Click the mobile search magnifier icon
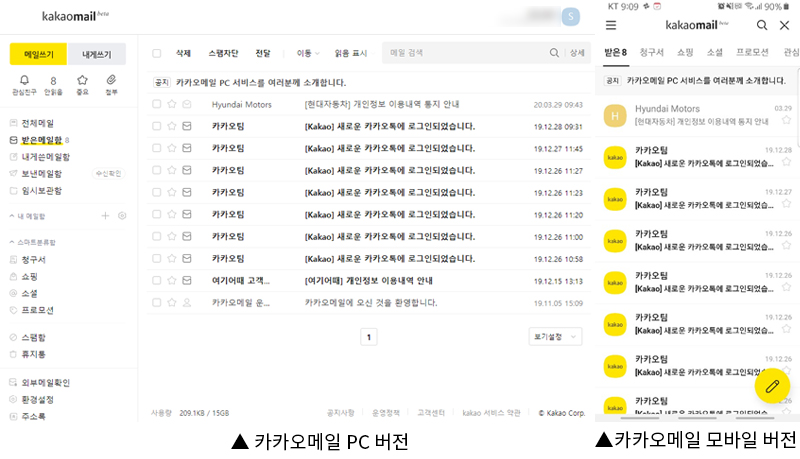Viewport: 800px width, 459px height. 762,25
